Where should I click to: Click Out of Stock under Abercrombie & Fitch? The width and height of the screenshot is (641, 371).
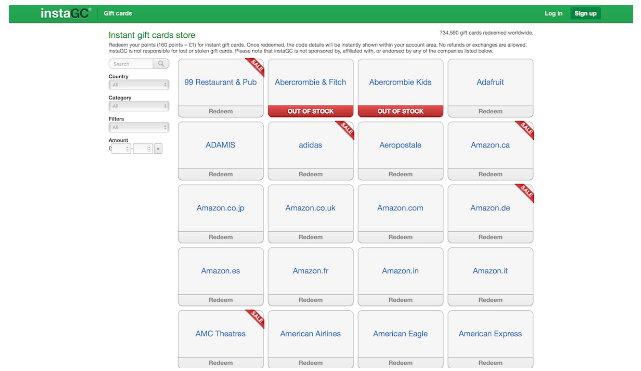click(x=311, y=111)
